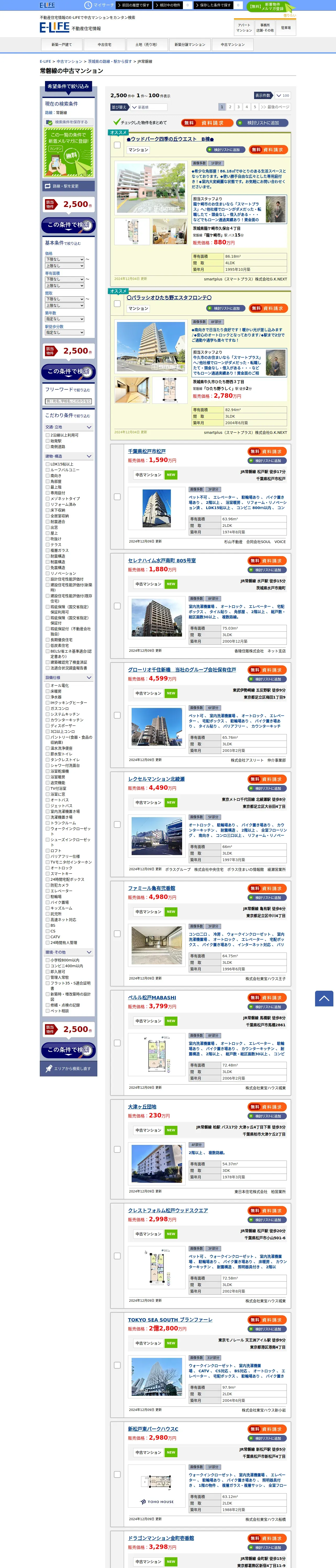Select the 中古マンション navigation tab

pyautogui.click(x=232, y=44)
